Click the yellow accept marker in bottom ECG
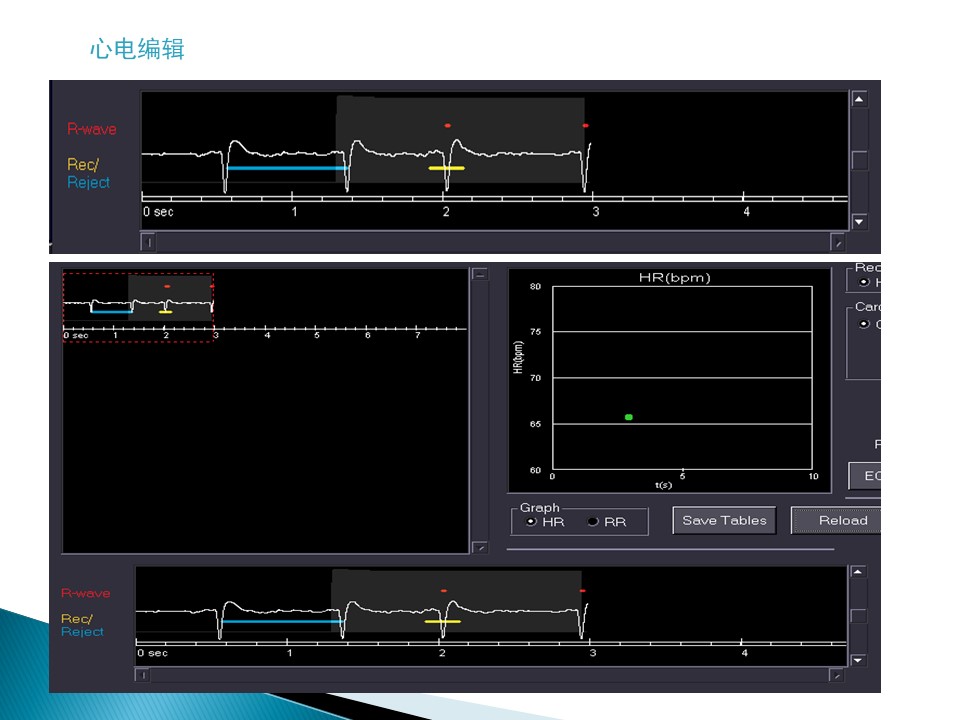The image size is (960, 720). [442, 622]
